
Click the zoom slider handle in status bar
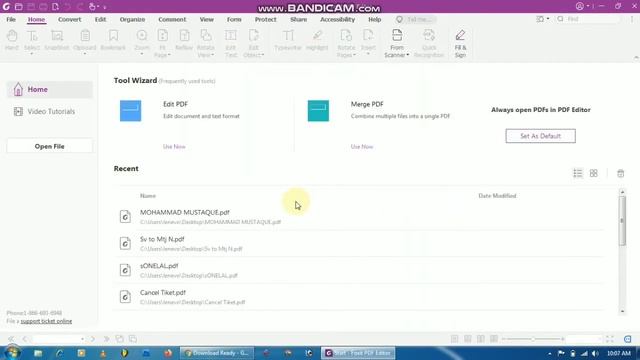coord(533,339)
